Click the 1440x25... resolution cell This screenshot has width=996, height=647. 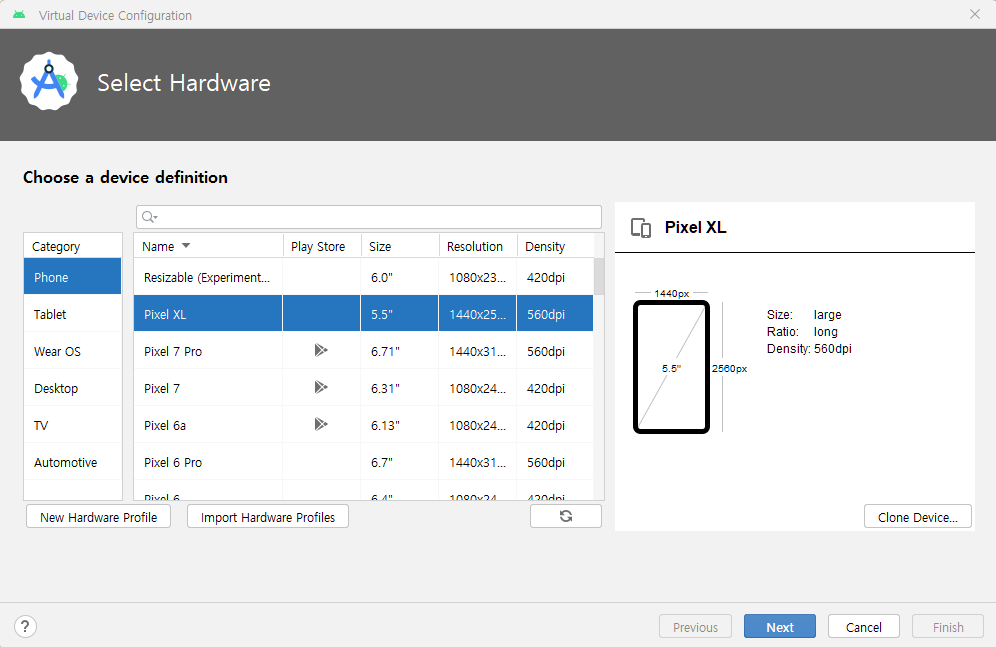coord(477,314)
